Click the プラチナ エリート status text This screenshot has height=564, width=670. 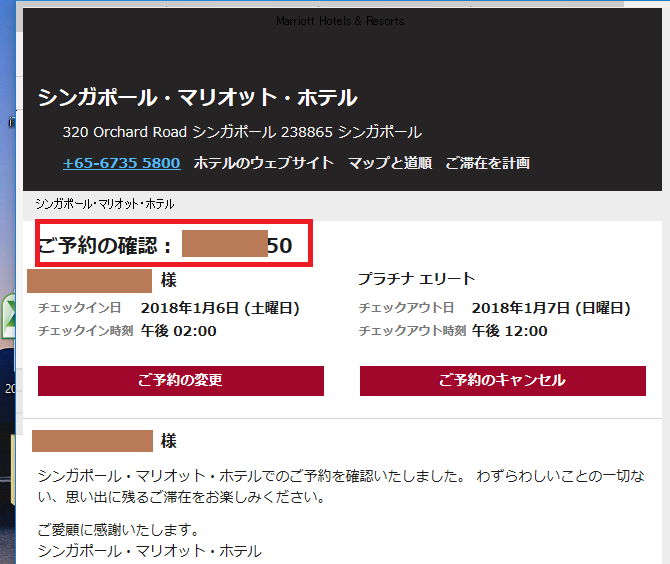[x=417, y=279]
